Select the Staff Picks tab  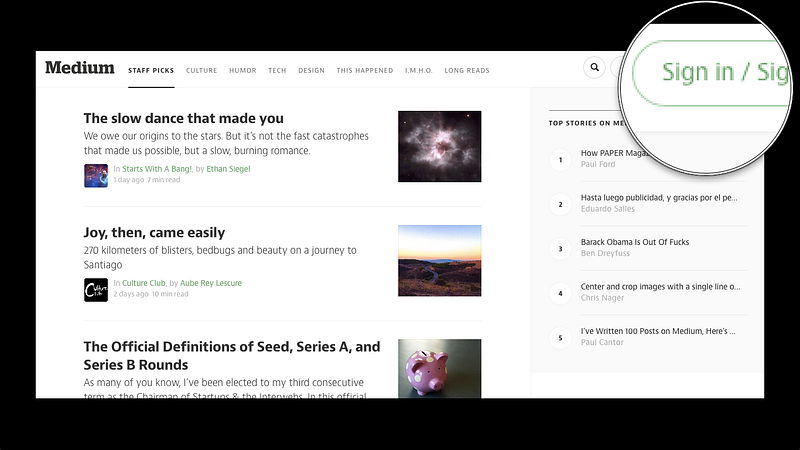151,70
